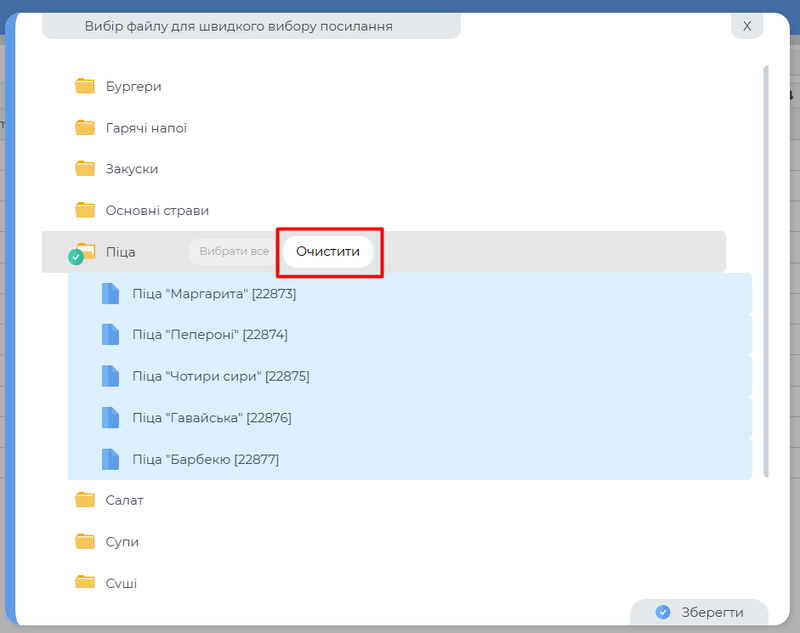The height and width of the screenshot is (633, 800).
Task: Click the Салат folder icon
Action: click(85, 500)
